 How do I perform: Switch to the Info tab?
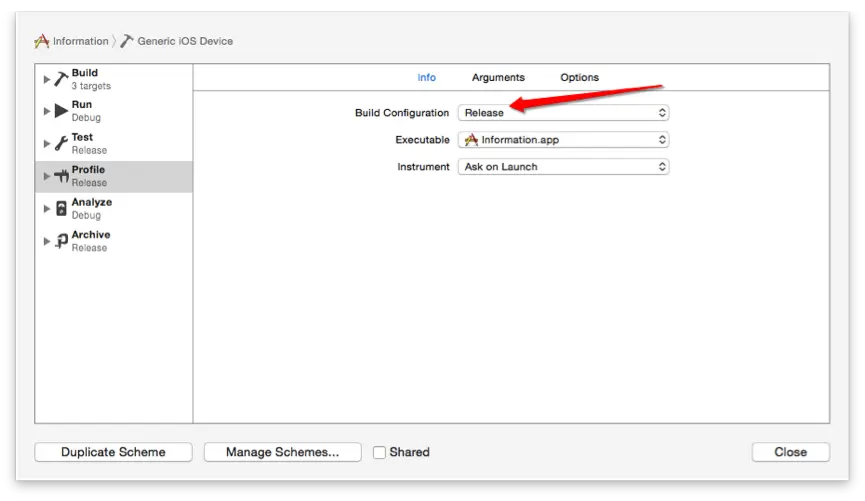(x=426, y=77)
